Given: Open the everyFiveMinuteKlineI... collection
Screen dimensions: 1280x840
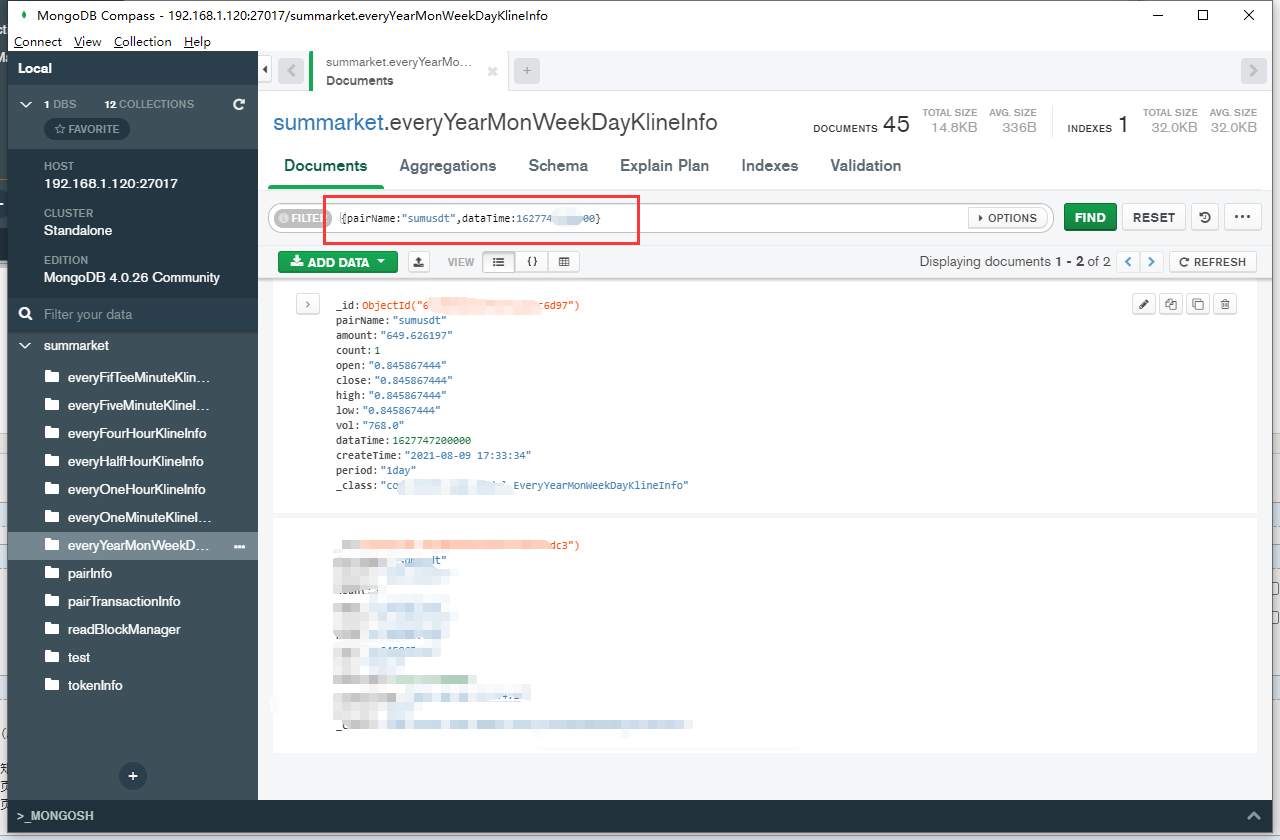Looking at the screenshot, I should 139,406.
